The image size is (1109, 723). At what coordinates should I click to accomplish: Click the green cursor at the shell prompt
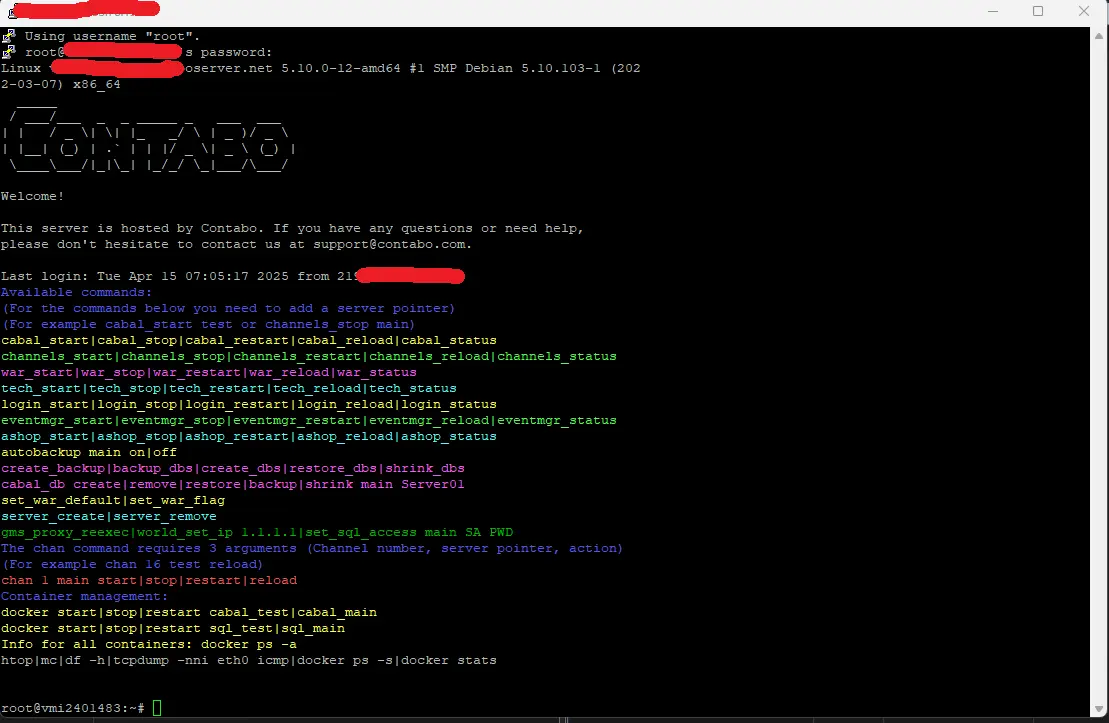157,708
